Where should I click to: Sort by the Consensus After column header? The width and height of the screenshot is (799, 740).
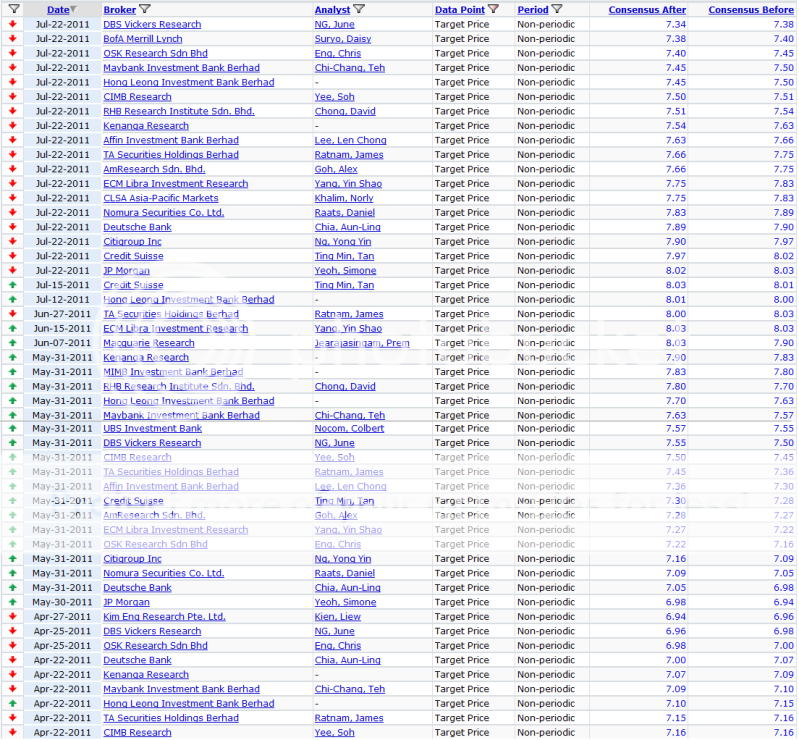coord(647,10)
